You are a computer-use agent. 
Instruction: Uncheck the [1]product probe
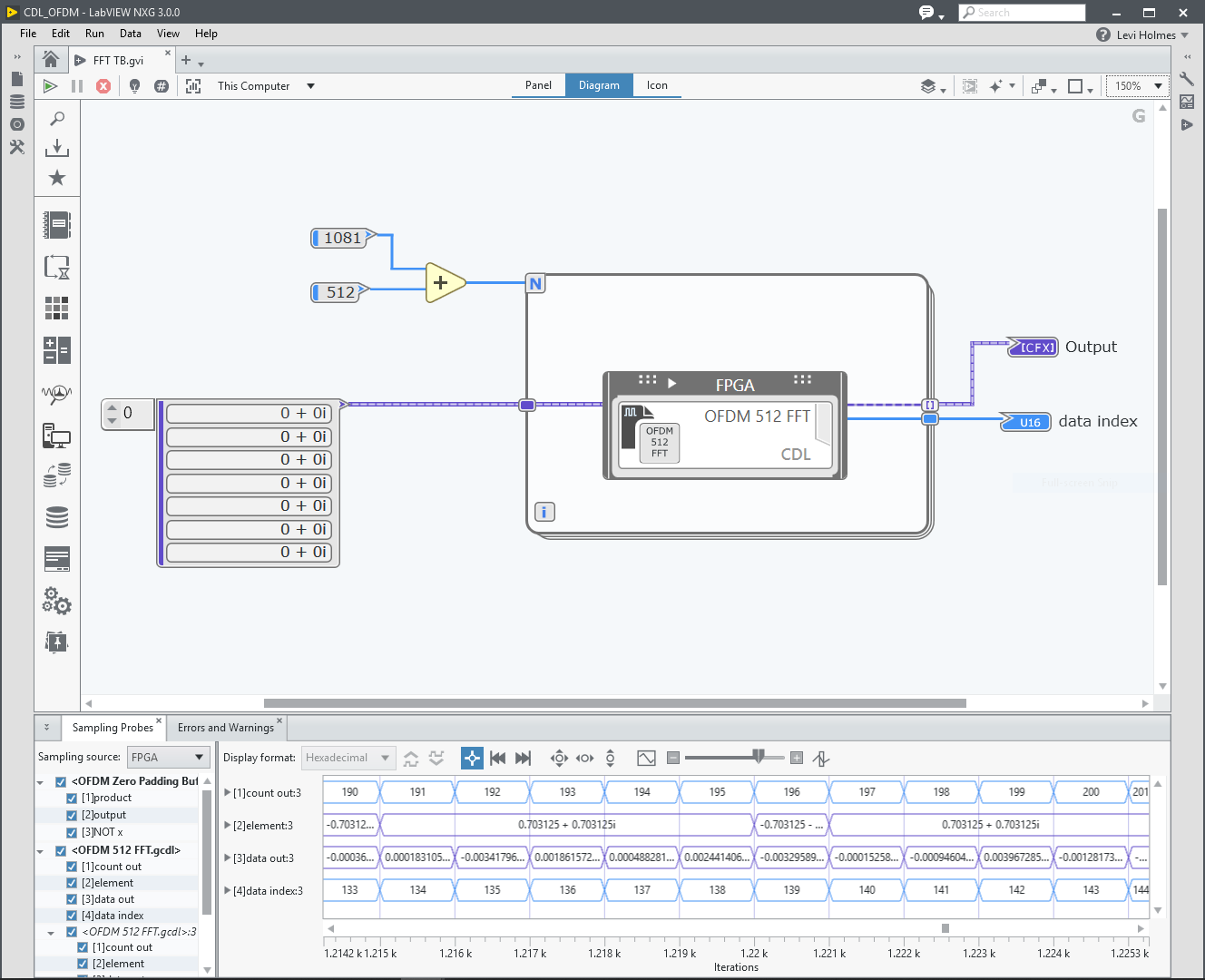[x=72, y=799]
